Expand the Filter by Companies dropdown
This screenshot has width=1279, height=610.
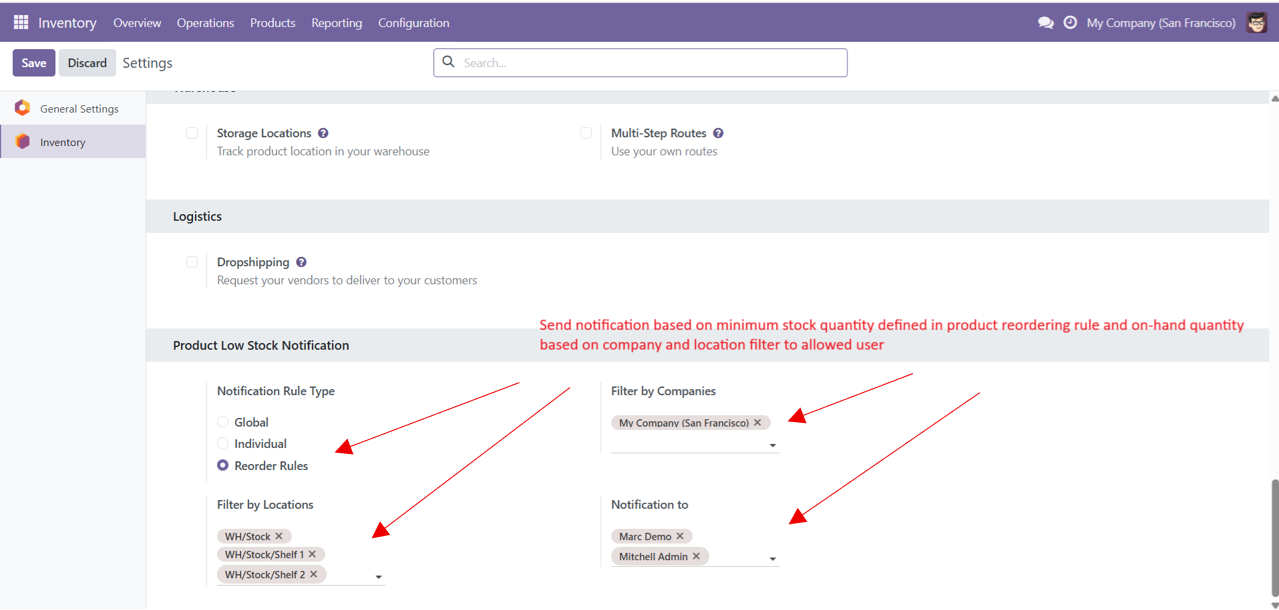coord(772,446)
